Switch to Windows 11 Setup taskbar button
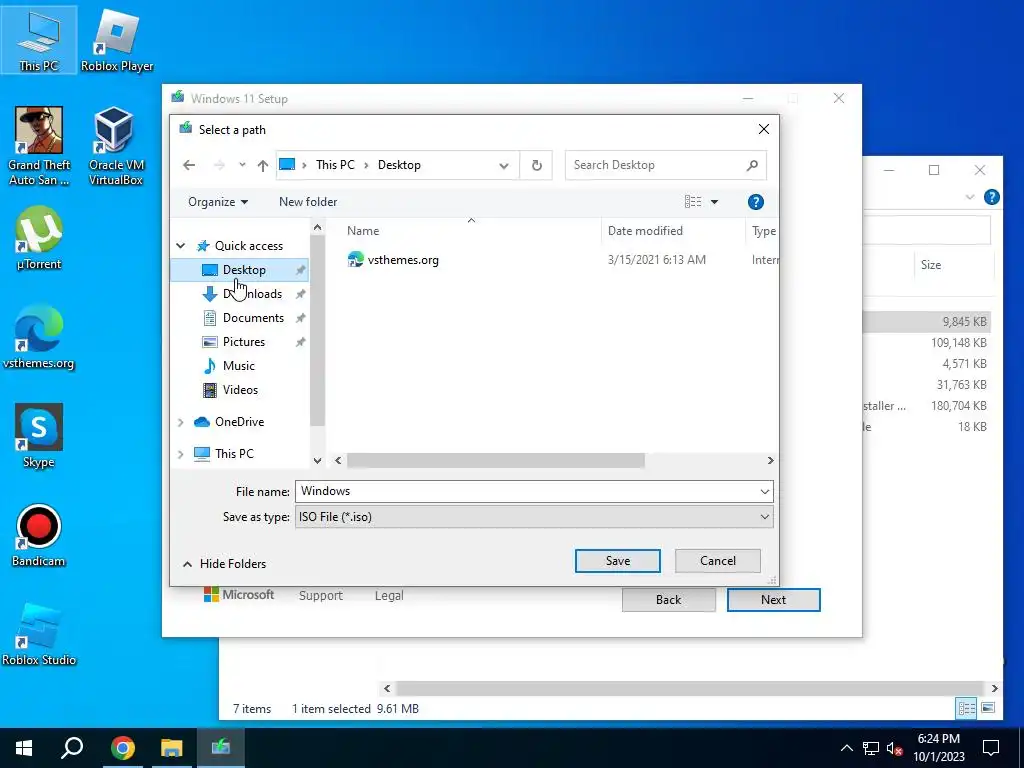The image size is (1024, 768). coord(220,747)
